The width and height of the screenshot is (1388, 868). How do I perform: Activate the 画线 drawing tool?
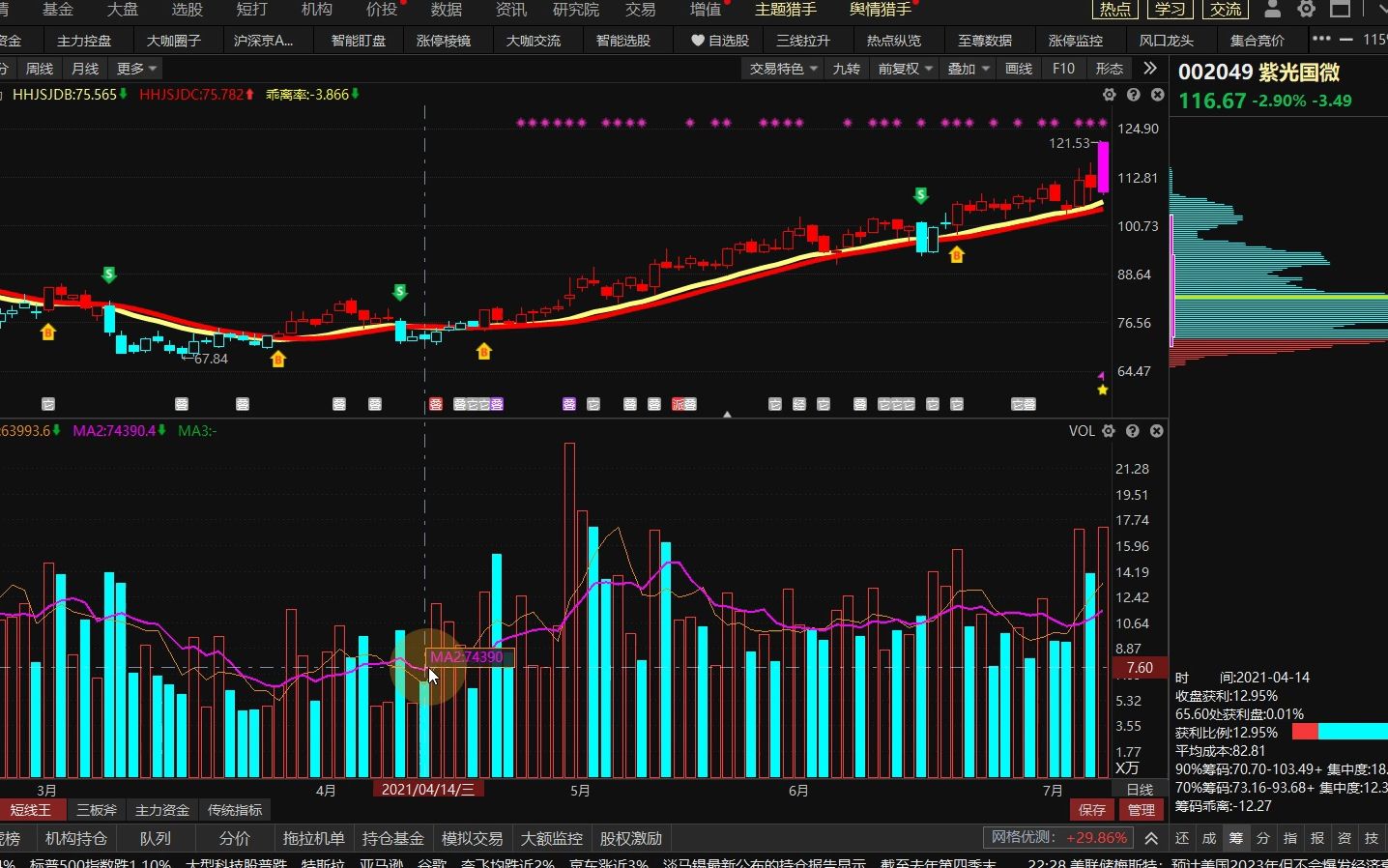tap(1019, 69)
